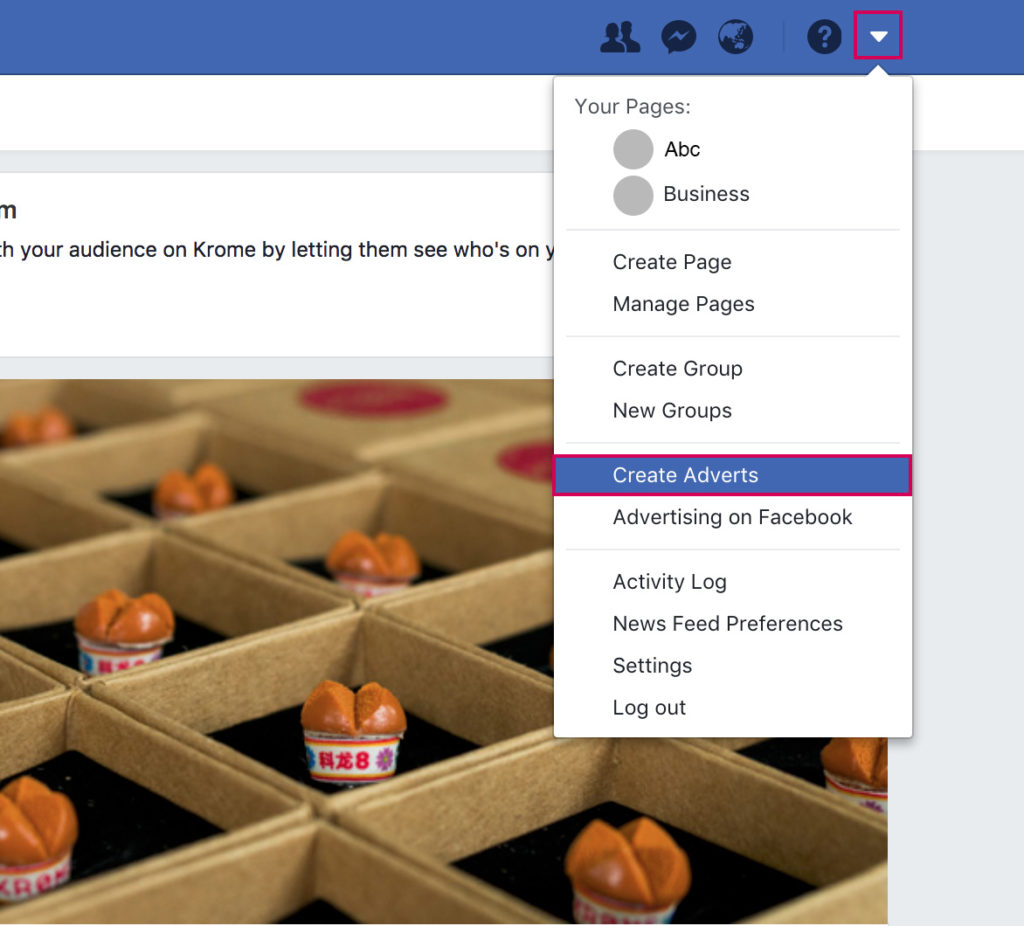
Task: Select Create Adverts from the menu
Action: tap(684, 475)
